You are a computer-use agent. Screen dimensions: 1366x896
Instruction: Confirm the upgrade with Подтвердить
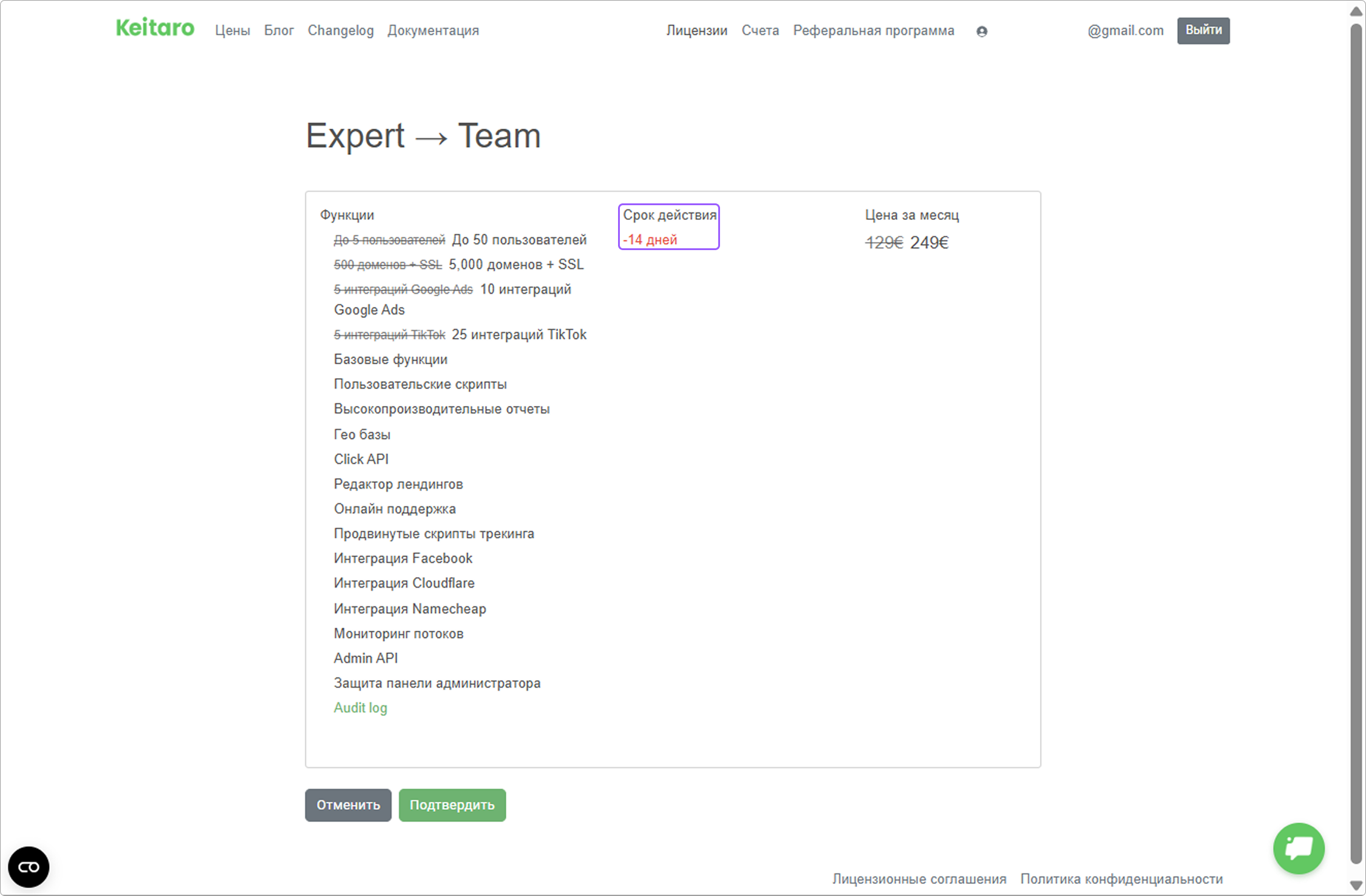coord(452,805)
